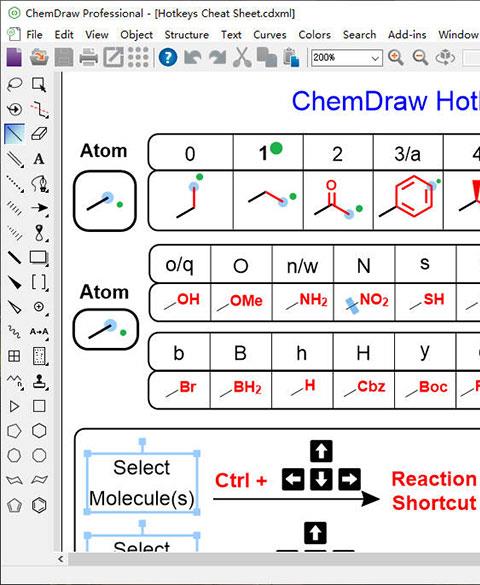The height and width of the screenshot is (585, 480).
Task: Open the File menu
Action: (x=34, y=35)
